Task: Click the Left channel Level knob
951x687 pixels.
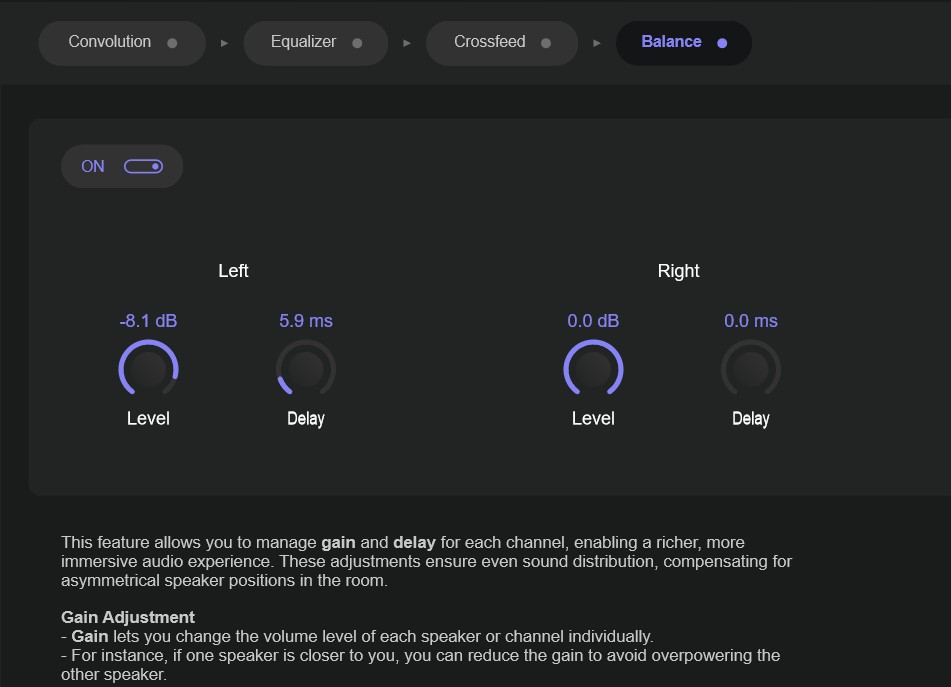Action: (x=148, y=370)
